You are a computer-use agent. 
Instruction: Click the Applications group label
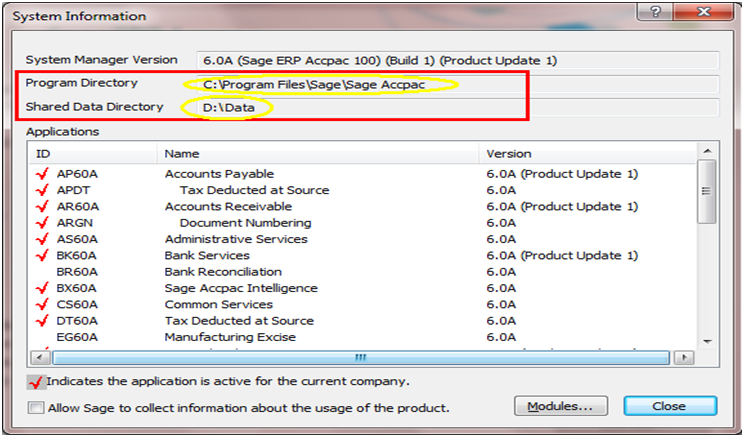click(x=62, y=131)
